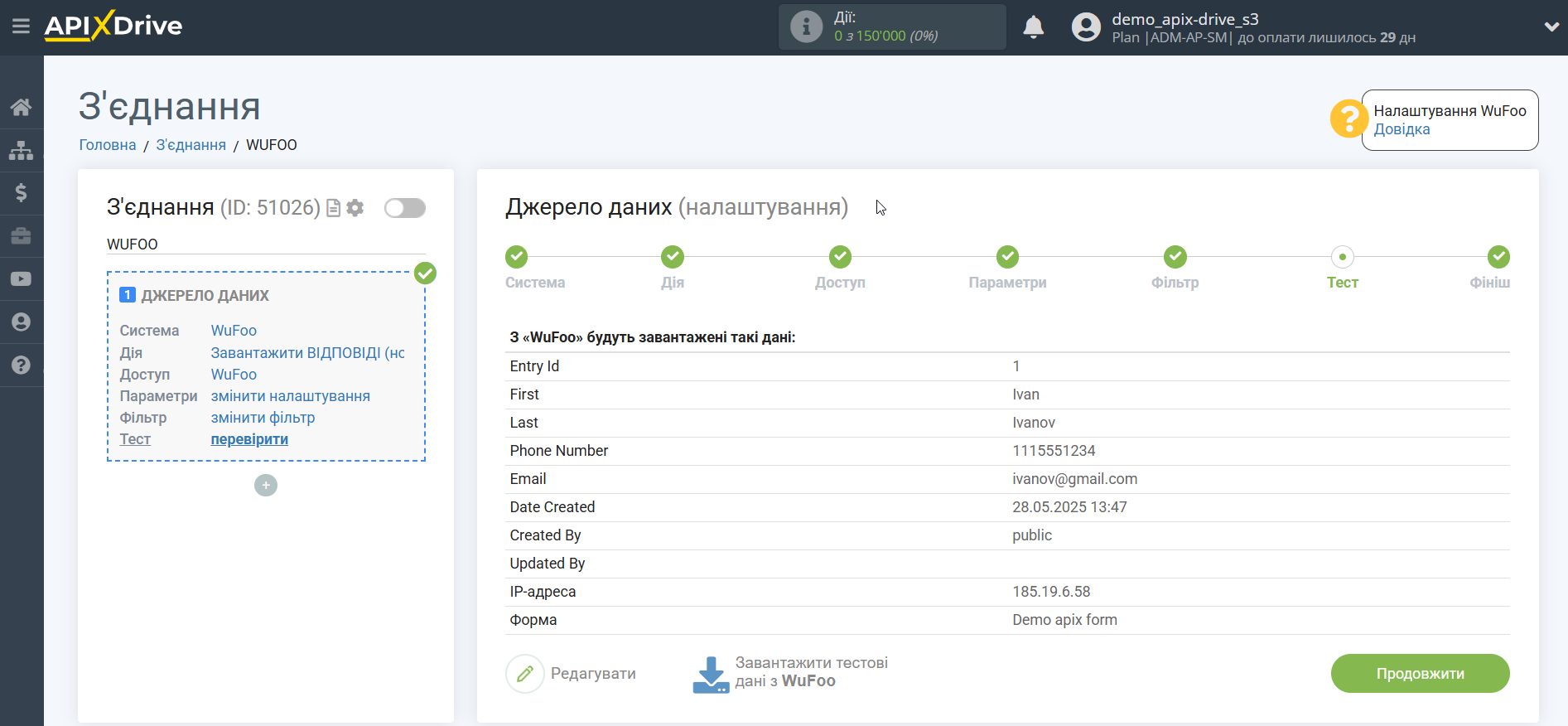1568x726 pixels.
Task: Open the user profile sidebar icon
Action: click(x=22, y=322)
